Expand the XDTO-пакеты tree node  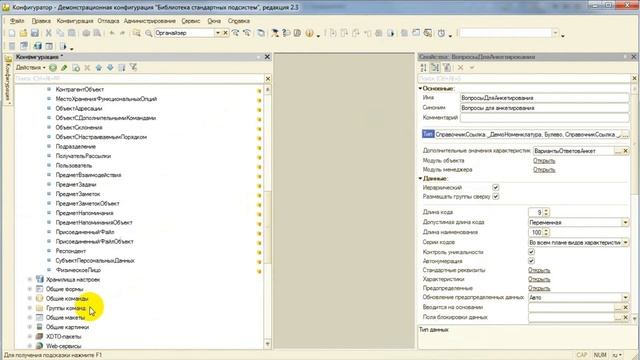pos(30,337)
